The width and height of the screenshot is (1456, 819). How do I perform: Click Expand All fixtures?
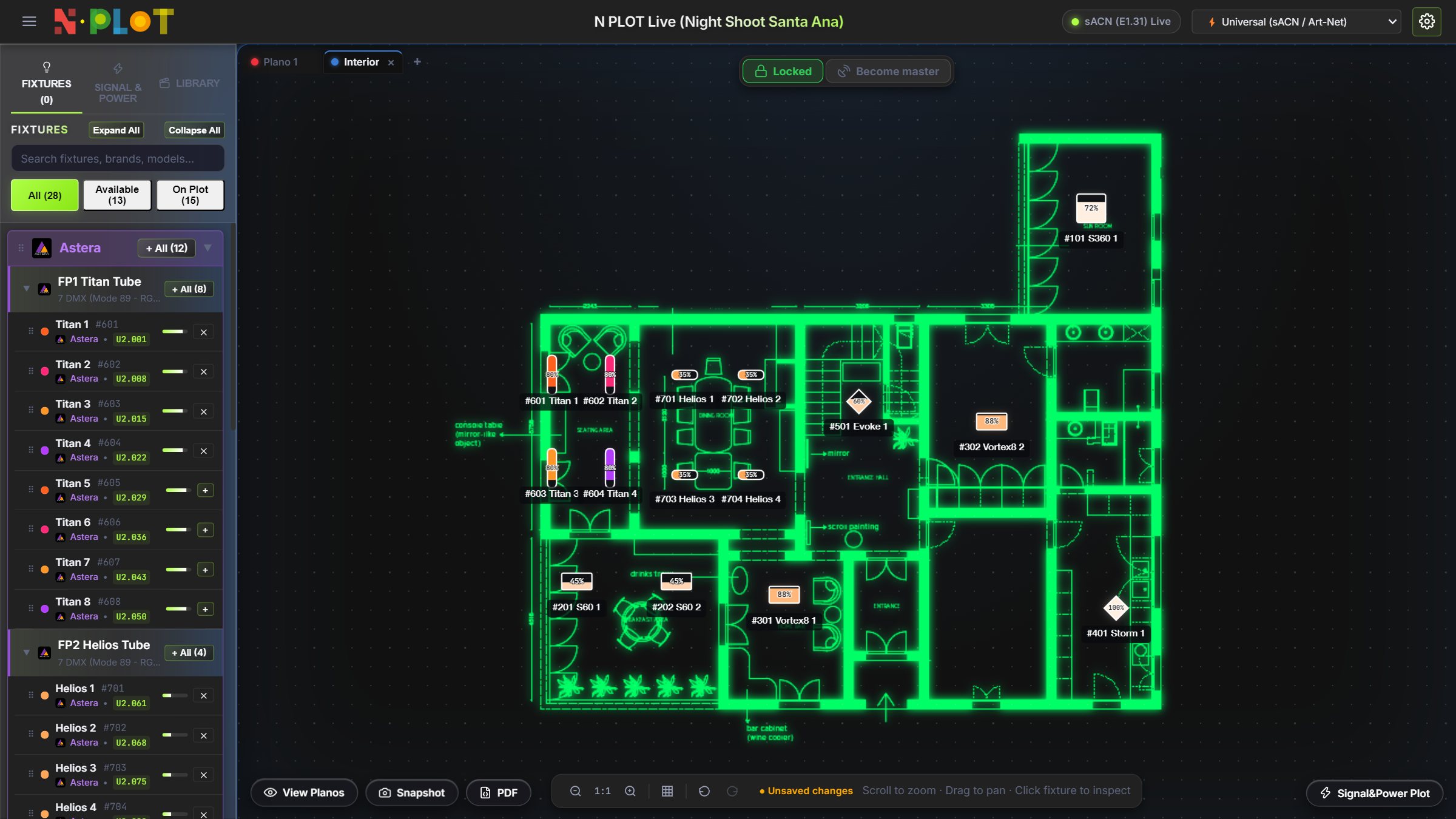pyautogui.click(x=116, y=130)
